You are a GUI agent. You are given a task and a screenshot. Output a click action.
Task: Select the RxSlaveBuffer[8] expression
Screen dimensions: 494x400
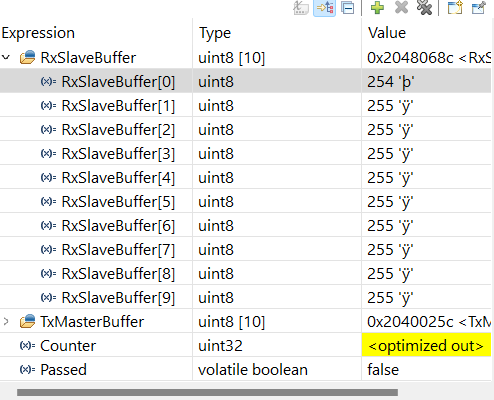point(118,274)
